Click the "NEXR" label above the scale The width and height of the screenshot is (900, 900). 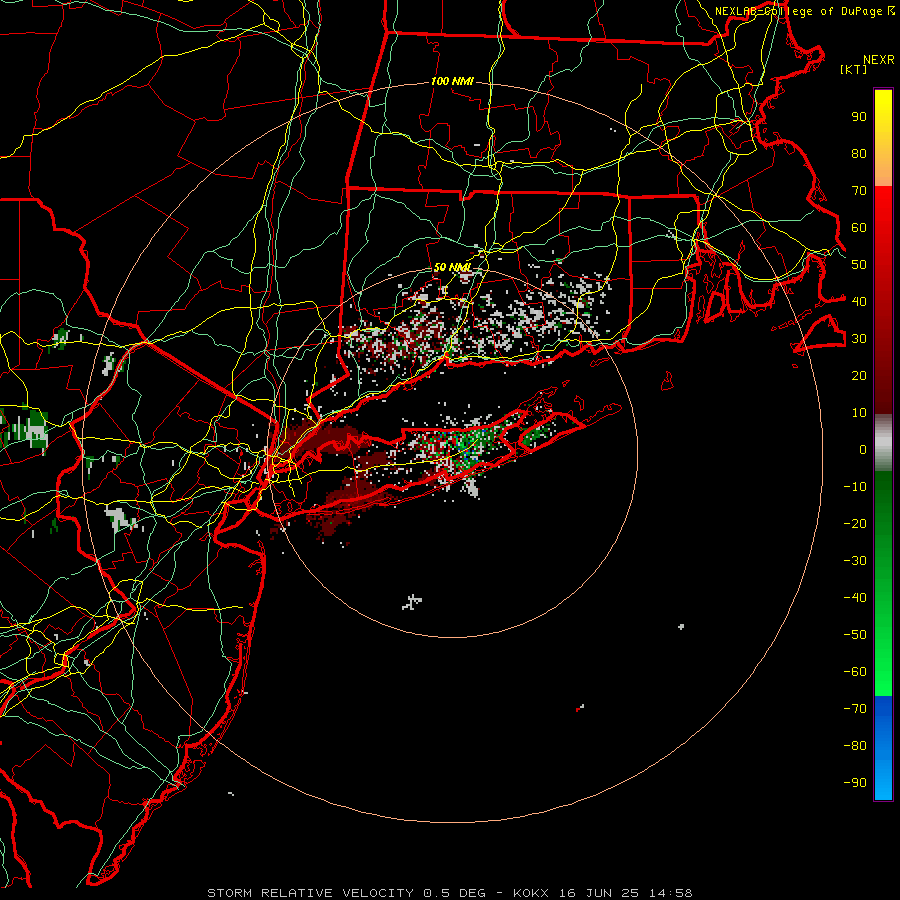tap(878, 60)
